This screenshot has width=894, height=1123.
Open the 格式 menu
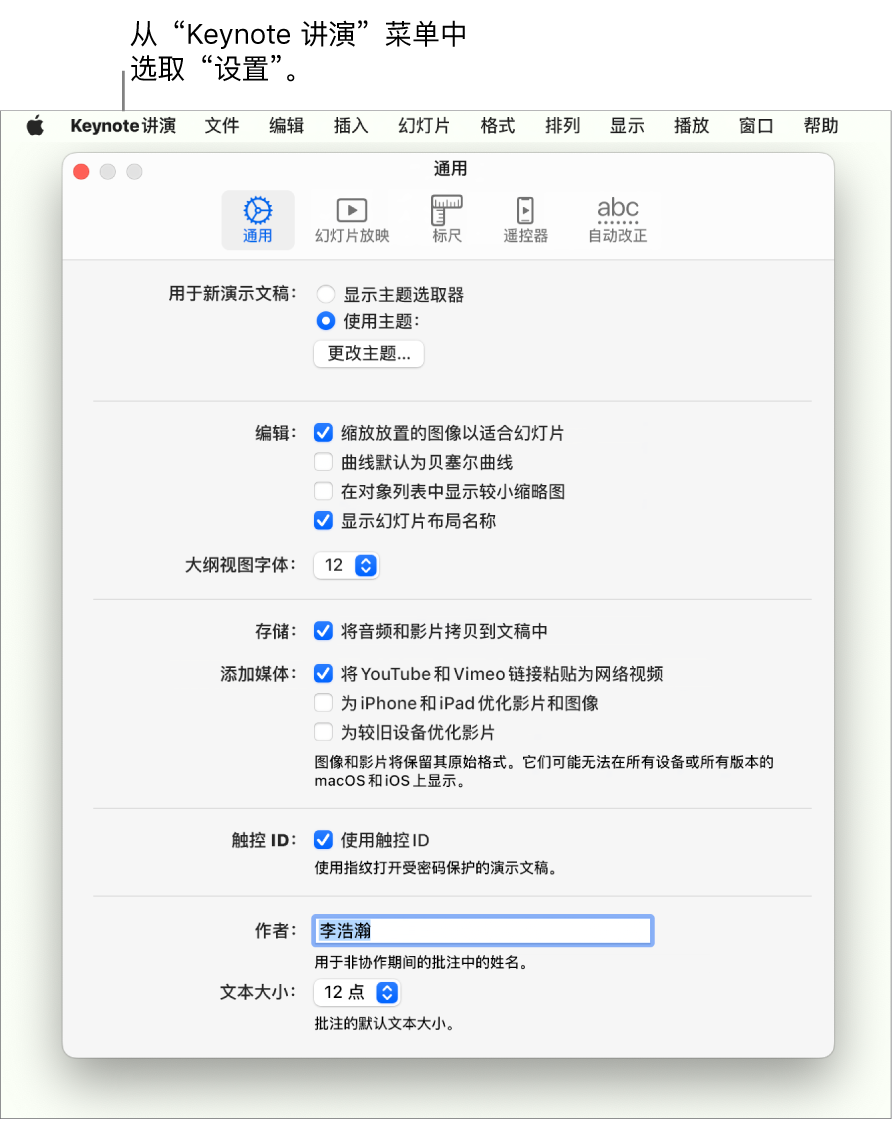(x=498, y=126)
